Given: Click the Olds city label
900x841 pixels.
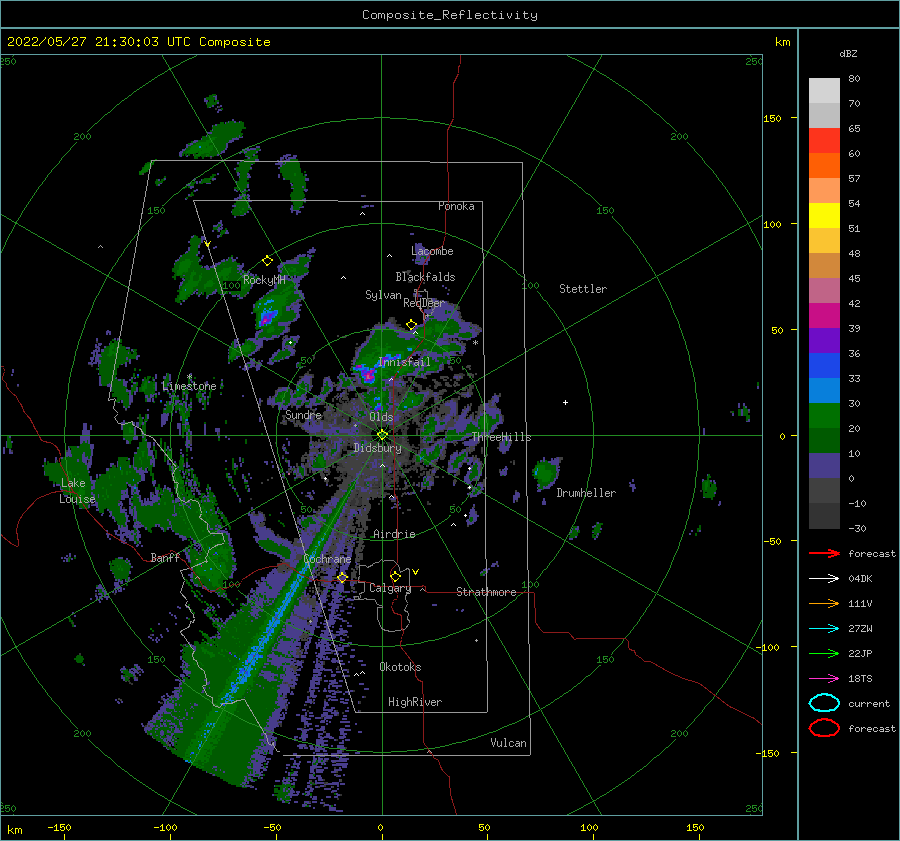Looking at the screenshot, I should [x=381, y=417].
